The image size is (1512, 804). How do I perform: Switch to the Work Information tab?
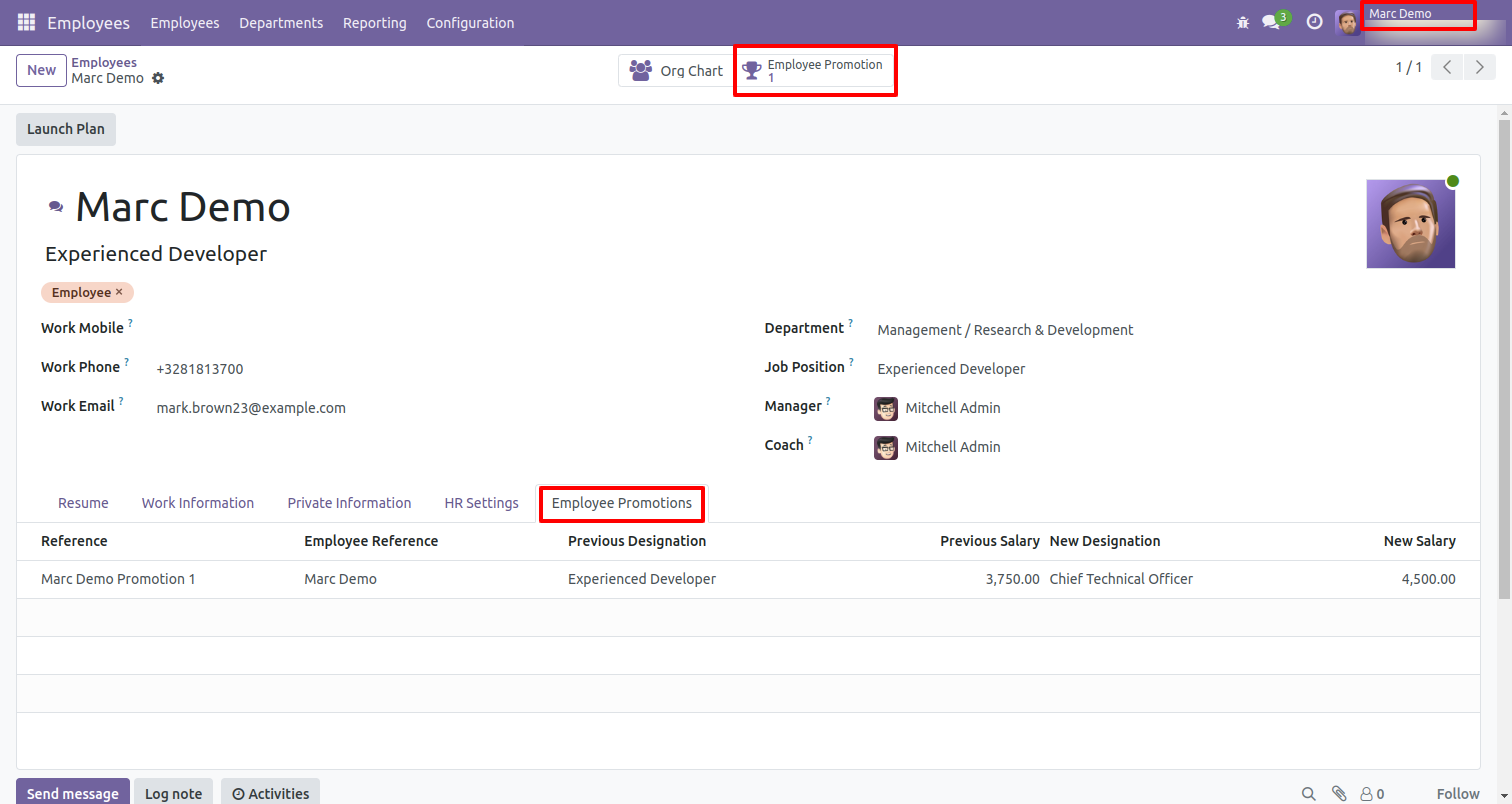coord(198,503)
